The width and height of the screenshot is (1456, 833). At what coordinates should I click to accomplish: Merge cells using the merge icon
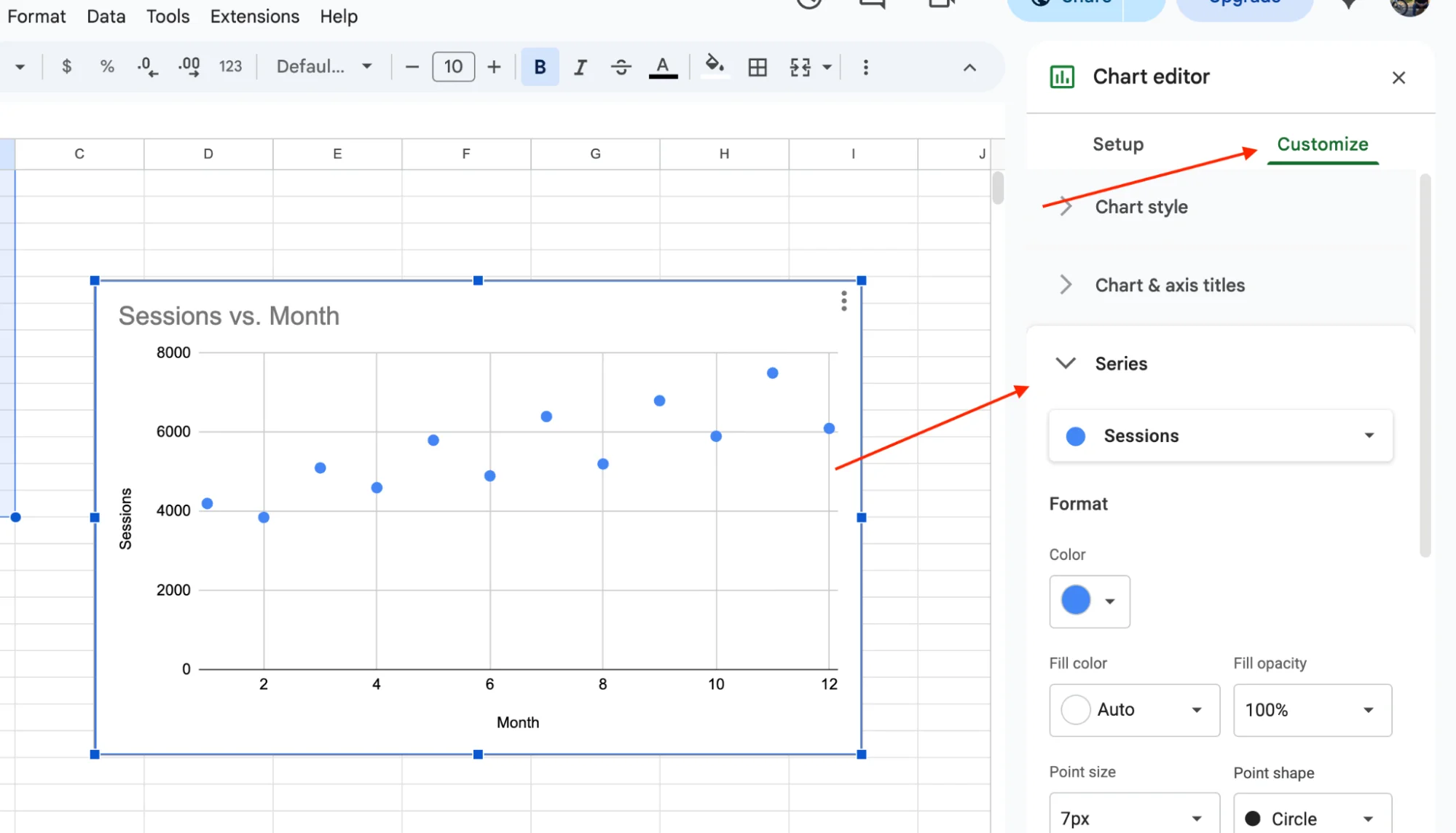tap(801, 66)
